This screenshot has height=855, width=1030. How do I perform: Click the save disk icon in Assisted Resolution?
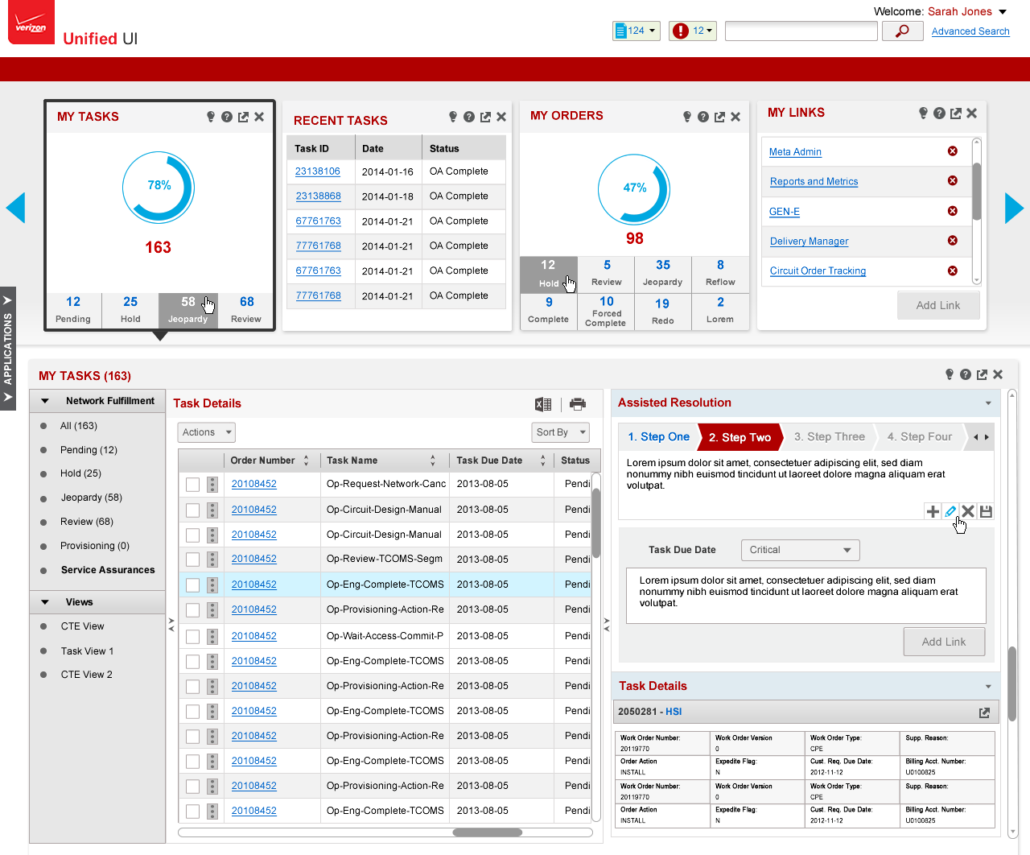tap(985, 511)
